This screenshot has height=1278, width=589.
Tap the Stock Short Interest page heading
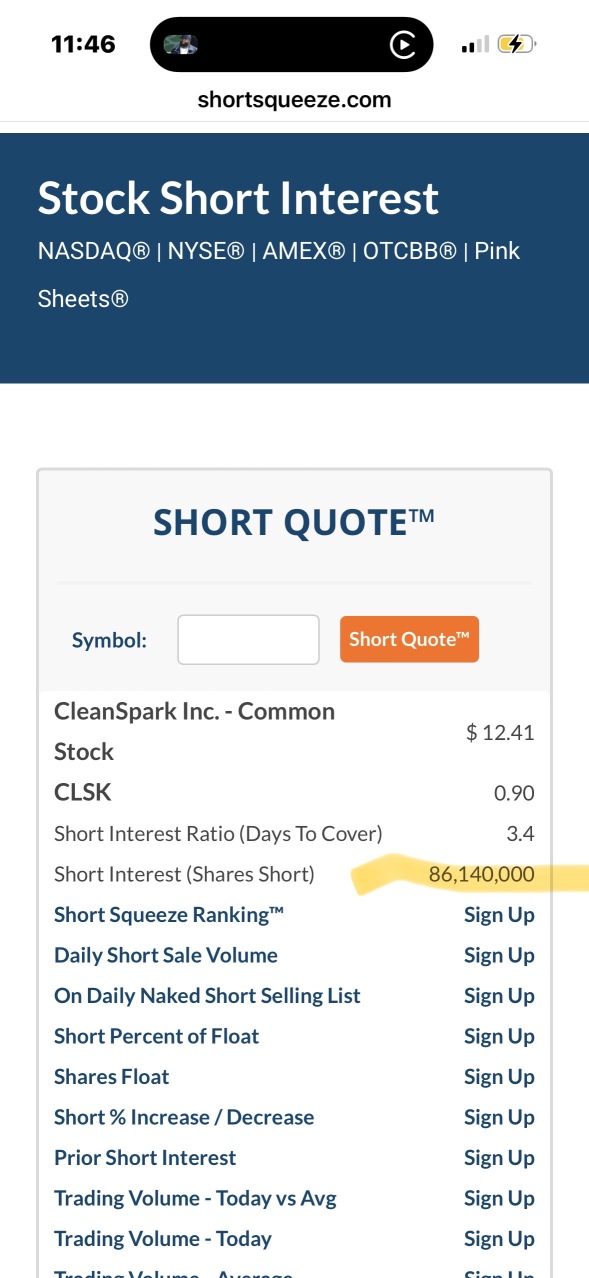click(238, 198)
